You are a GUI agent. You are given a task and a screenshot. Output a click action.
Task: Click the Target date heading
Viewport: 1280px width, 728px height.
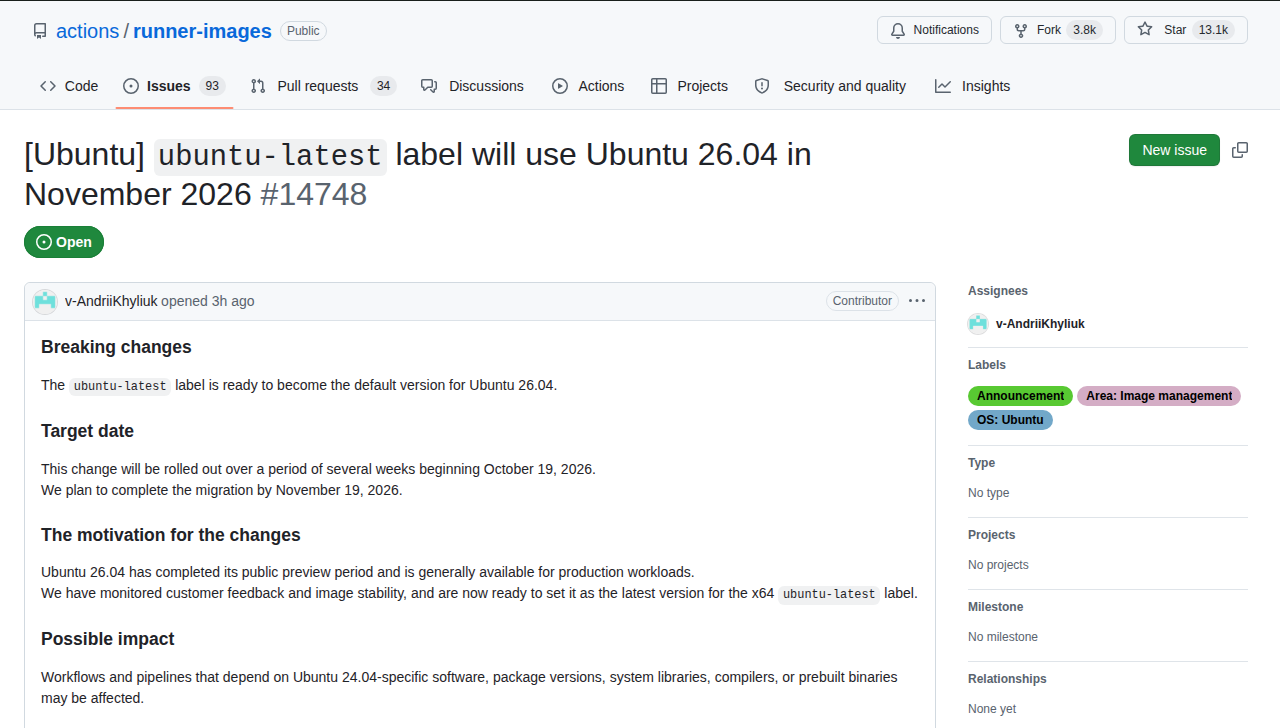[x=87, y=431]
